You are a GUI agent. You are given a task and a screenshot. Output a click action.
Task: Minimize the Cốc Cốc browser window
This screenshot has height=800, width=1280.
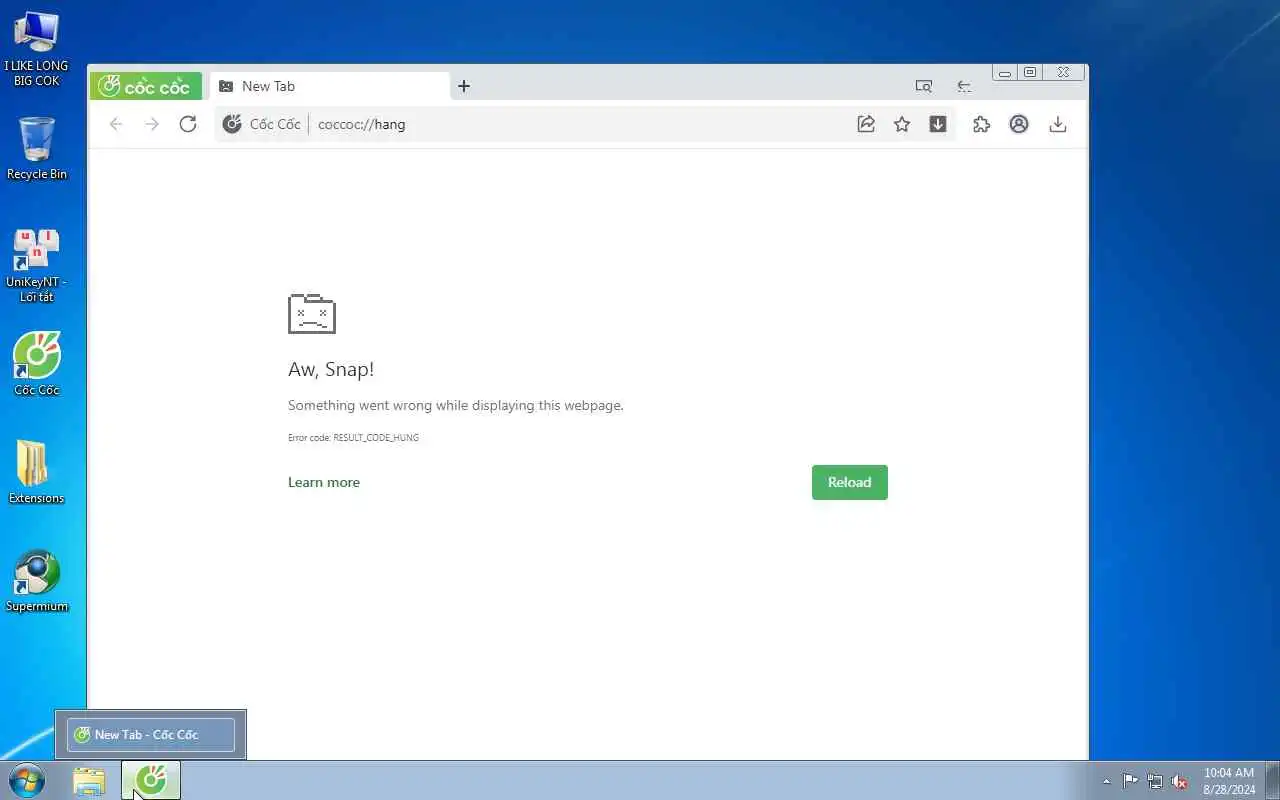point(1005,72)
